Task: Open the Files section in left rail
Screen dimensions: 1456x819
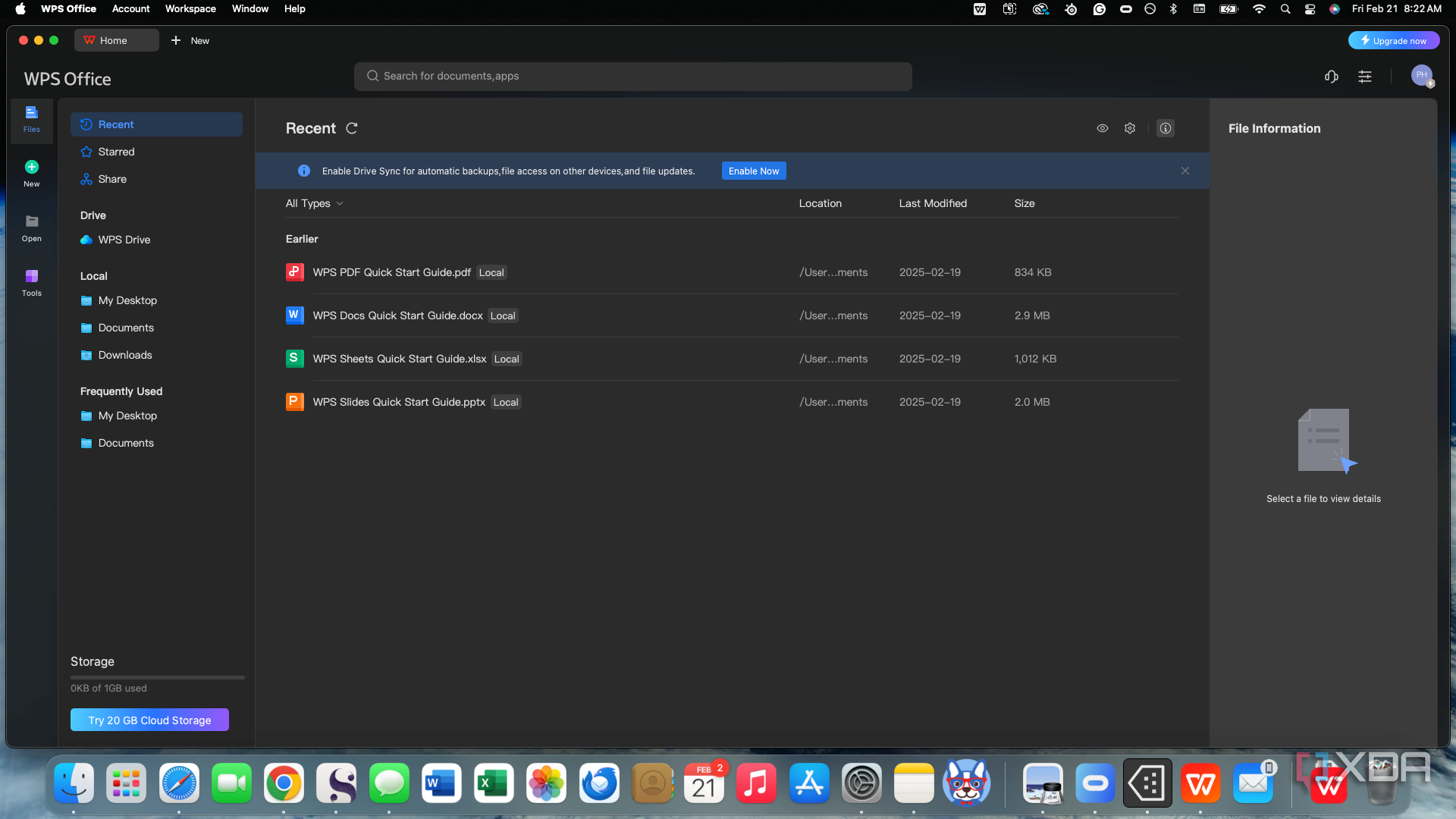Action: pyautogui.click(x=31, y=120)
